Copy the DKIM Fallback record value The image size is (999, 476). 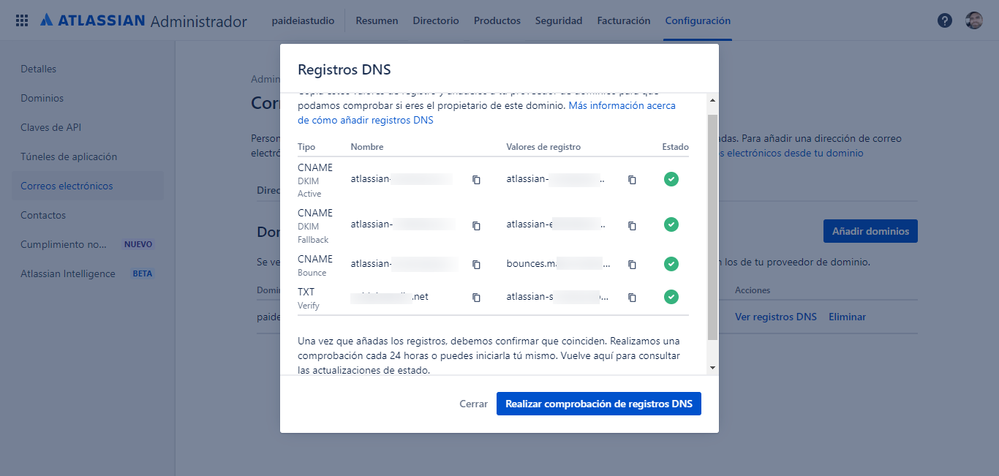pos(632,225)
